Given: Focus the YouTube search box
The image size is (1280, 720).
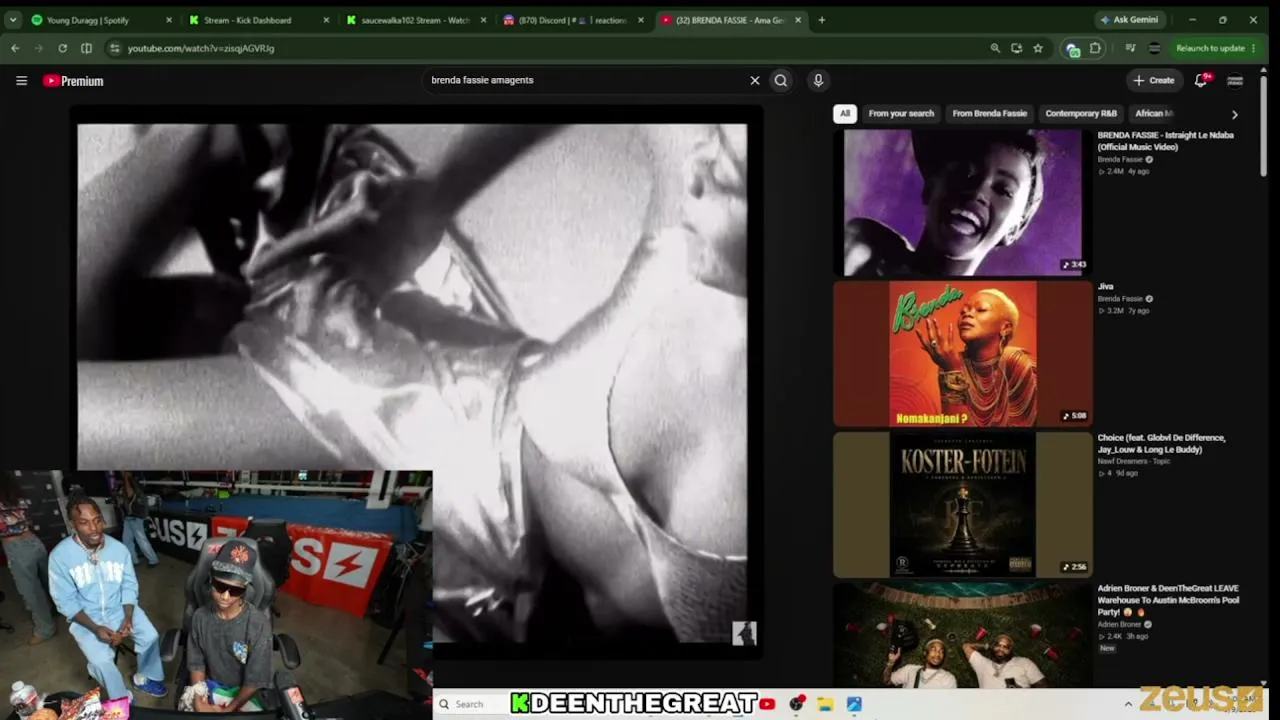Looking at the screenshot, I should [x=585, y=80].
